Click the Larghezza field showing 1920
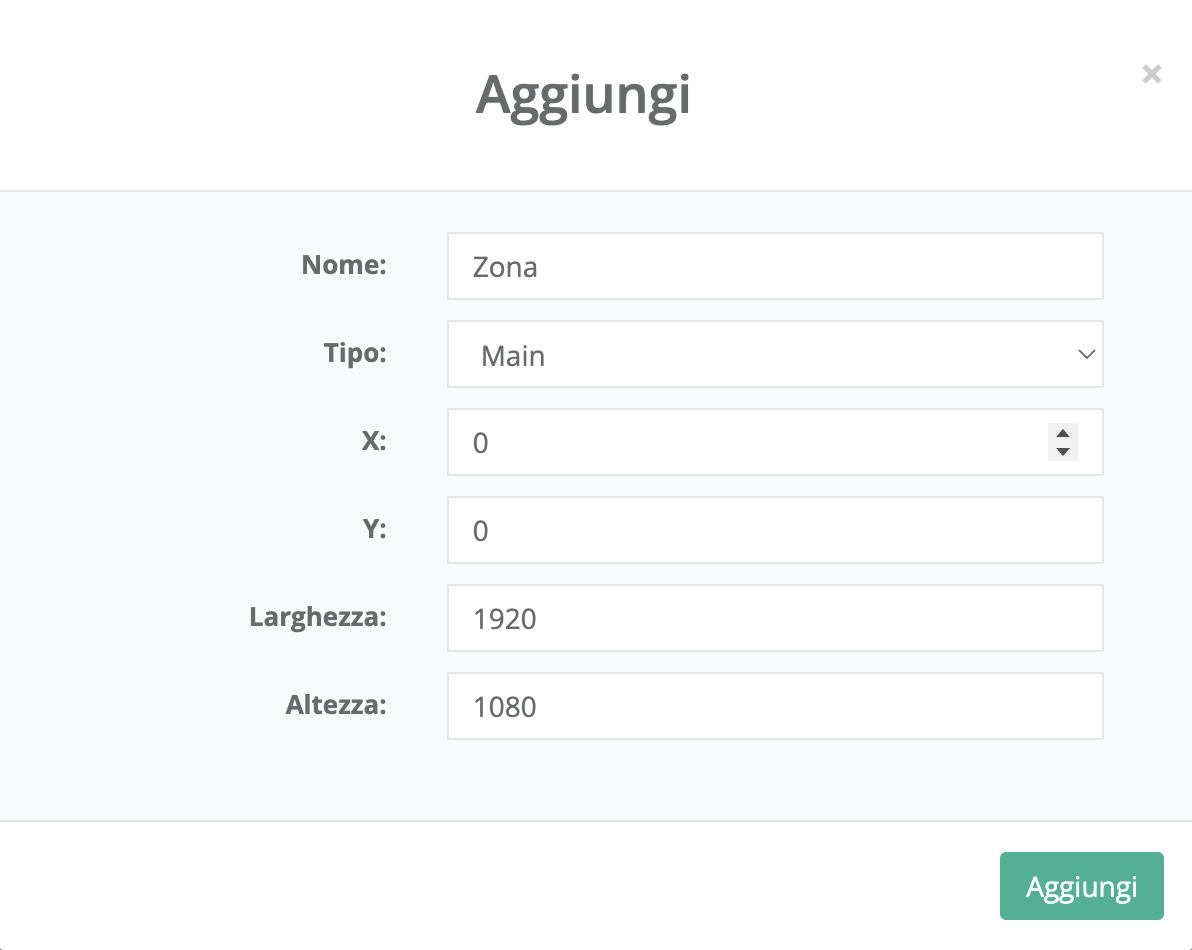This screenshot has width=1192, height=950. 775,618
